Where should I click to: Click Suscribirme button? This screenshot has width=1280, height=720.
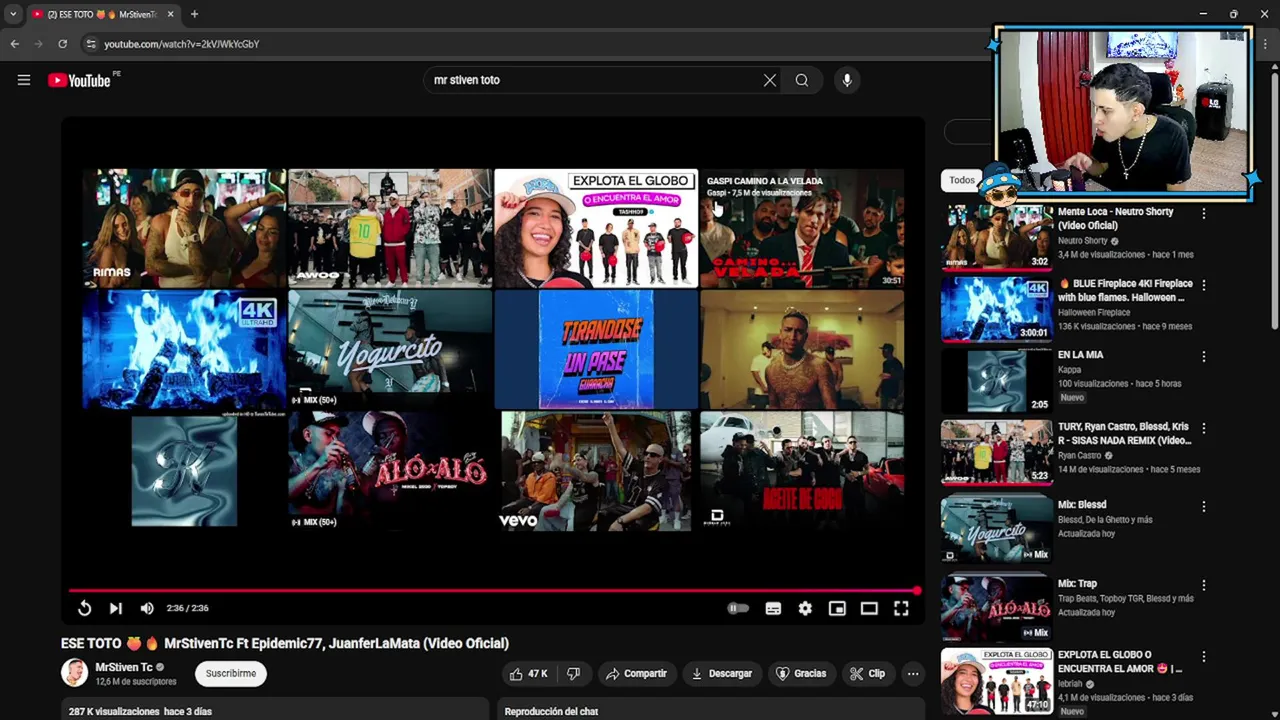pos(231,674)
